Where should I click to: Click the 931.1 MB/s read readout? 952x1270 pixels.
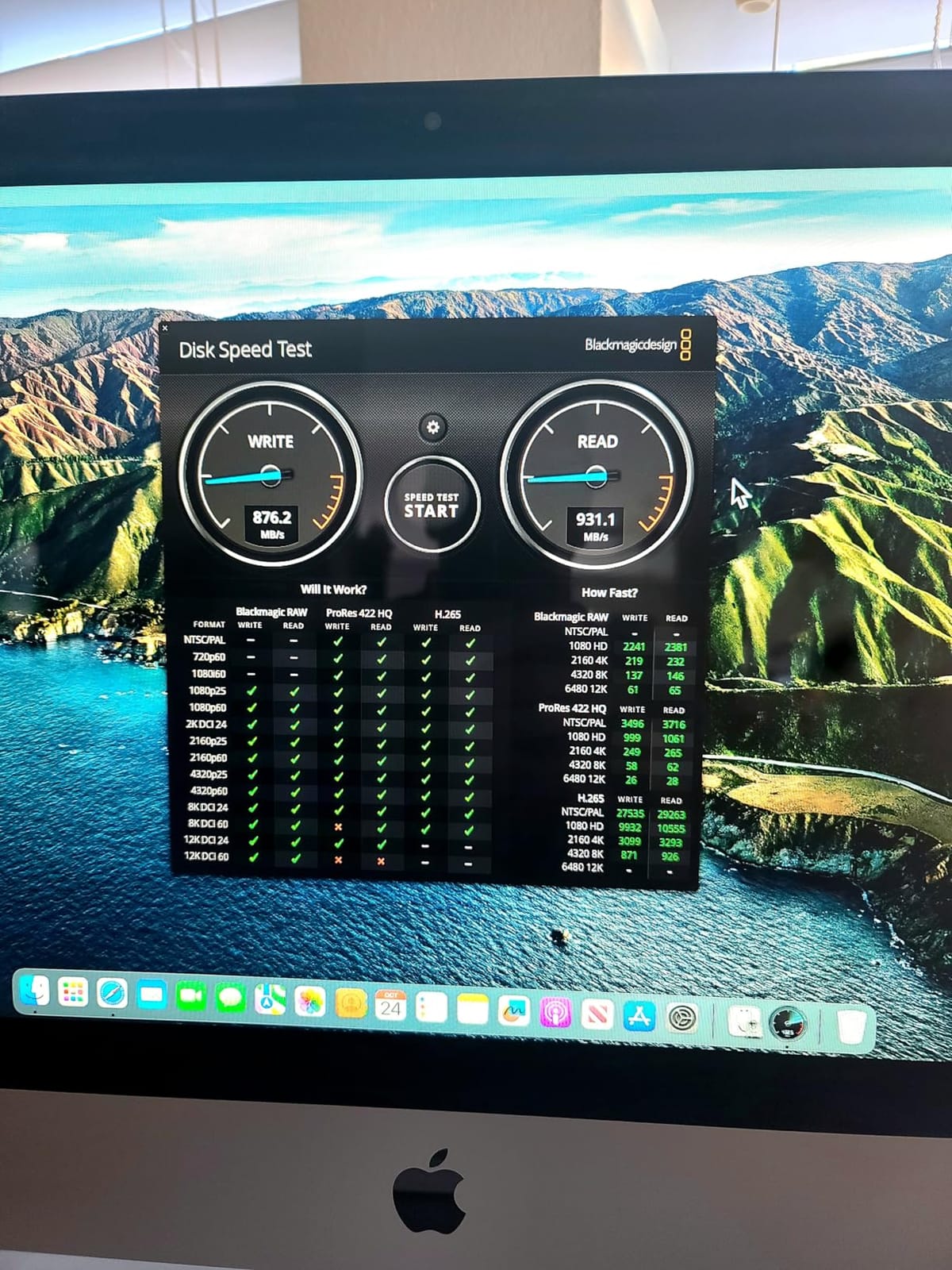click(x=595, y=526)
